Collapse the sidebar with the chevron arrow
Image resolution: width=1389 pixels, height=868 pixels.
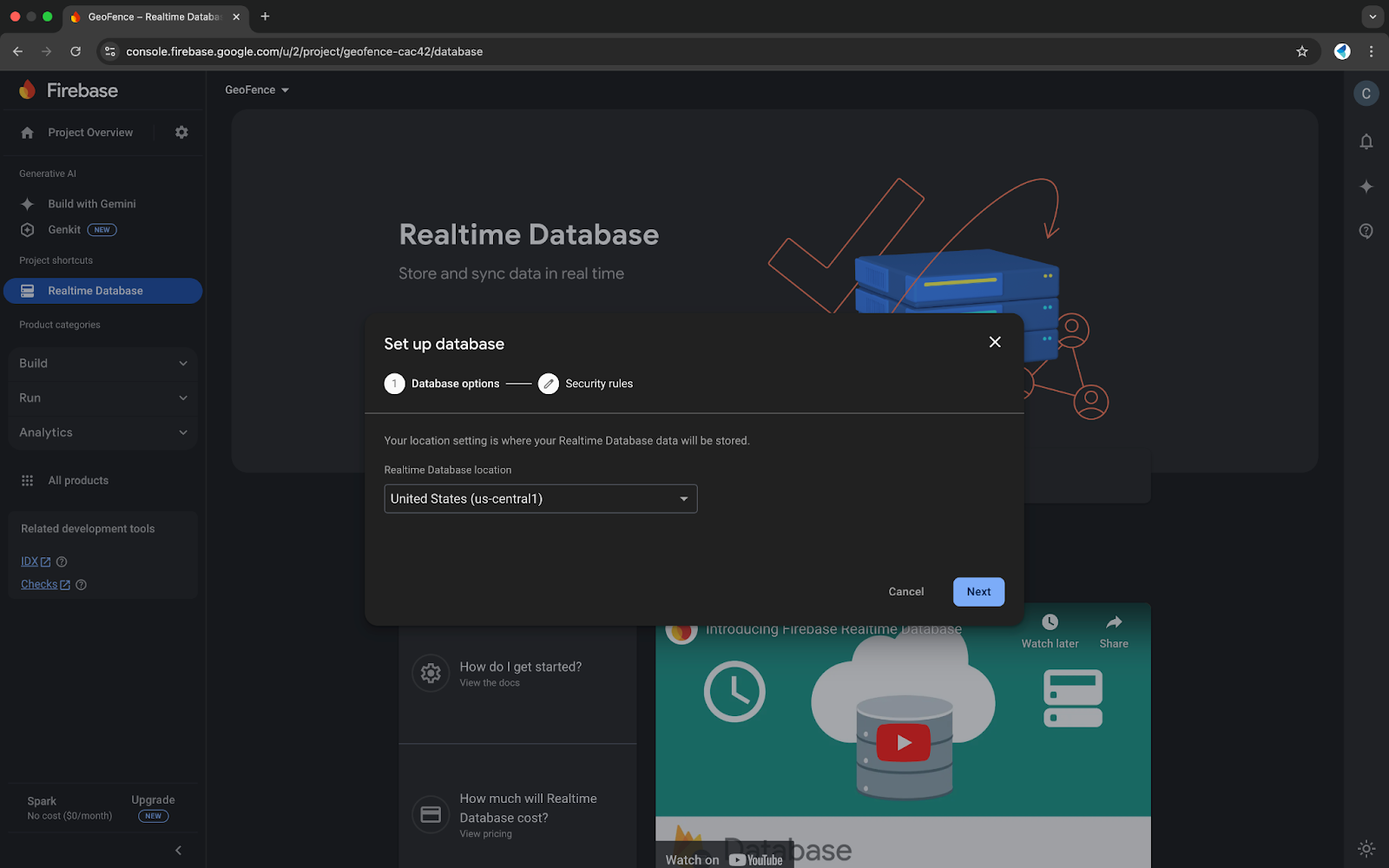point(178,851)
